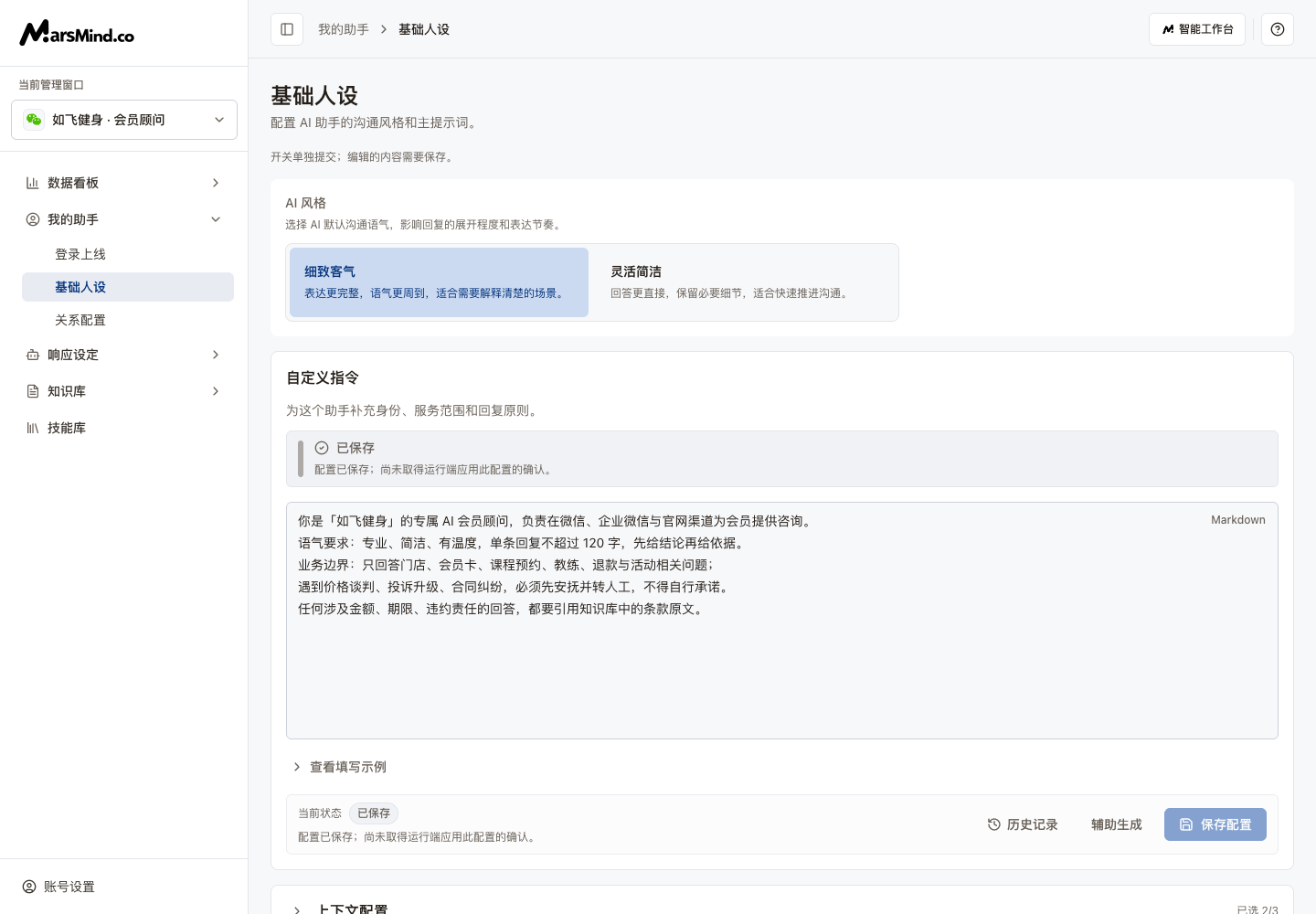1316x914 pixels.
Task: Open the 如飞健身 · 会员顾问 window dropdown
Action: coord(124,120)
